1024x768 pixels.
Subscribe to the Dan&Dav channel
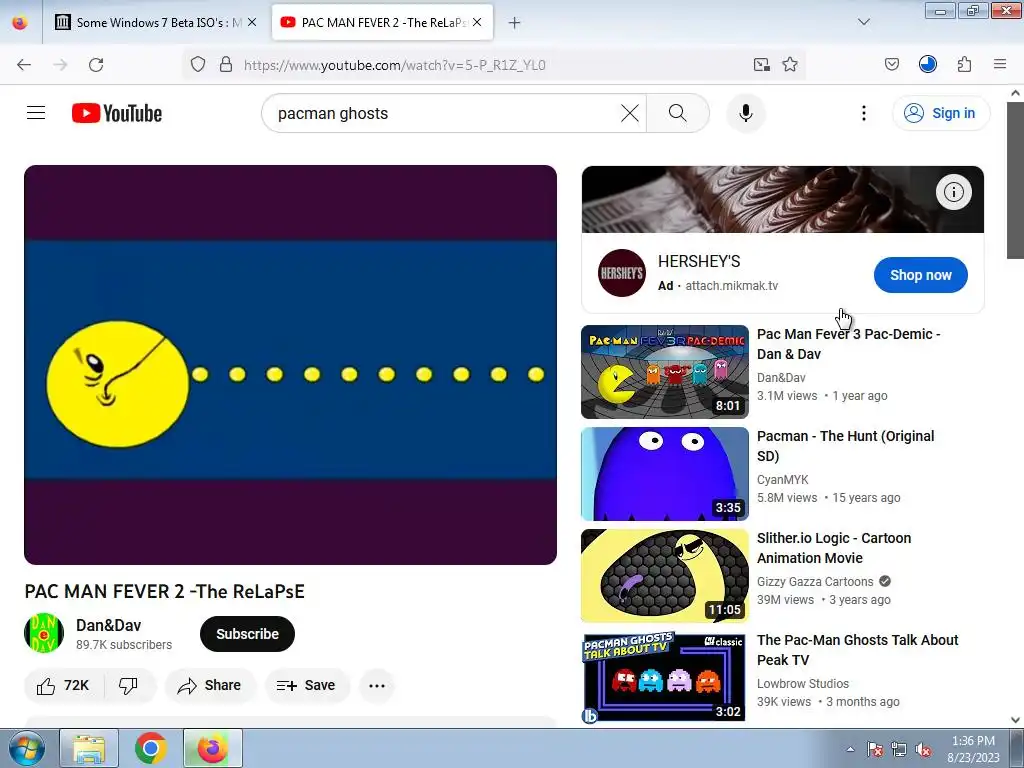click(248, 634)
